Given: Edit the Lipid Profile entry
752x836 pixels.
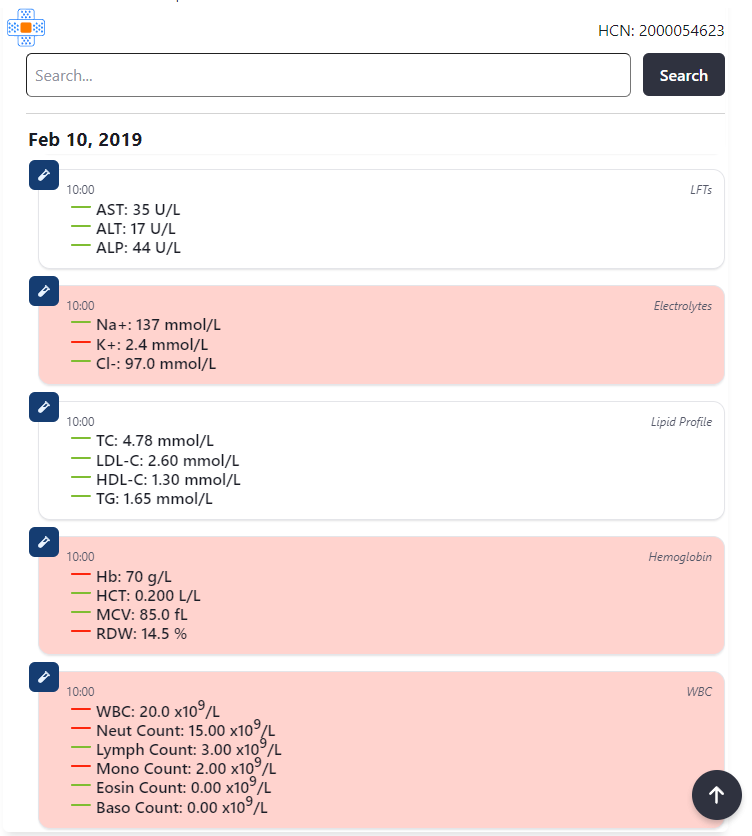Looking at the screenshot, I should 43,407.
